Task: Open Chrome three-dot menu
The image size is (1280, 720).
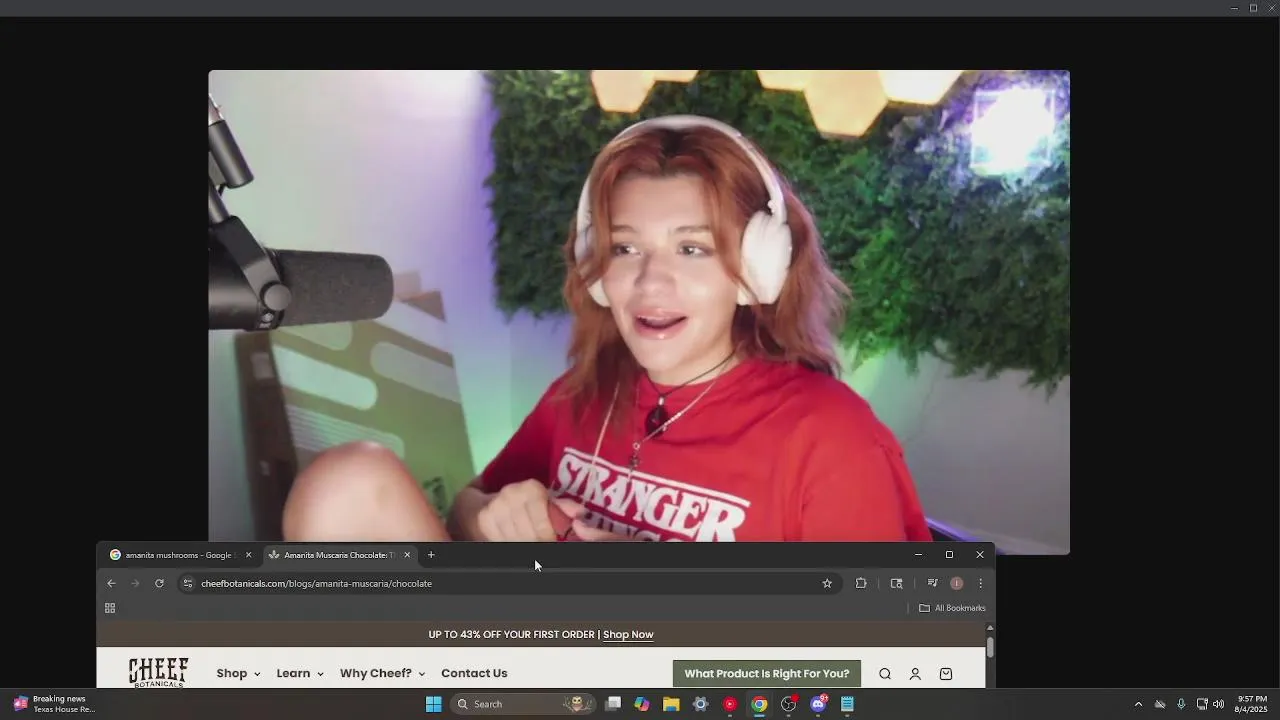Action: [980, 583]
